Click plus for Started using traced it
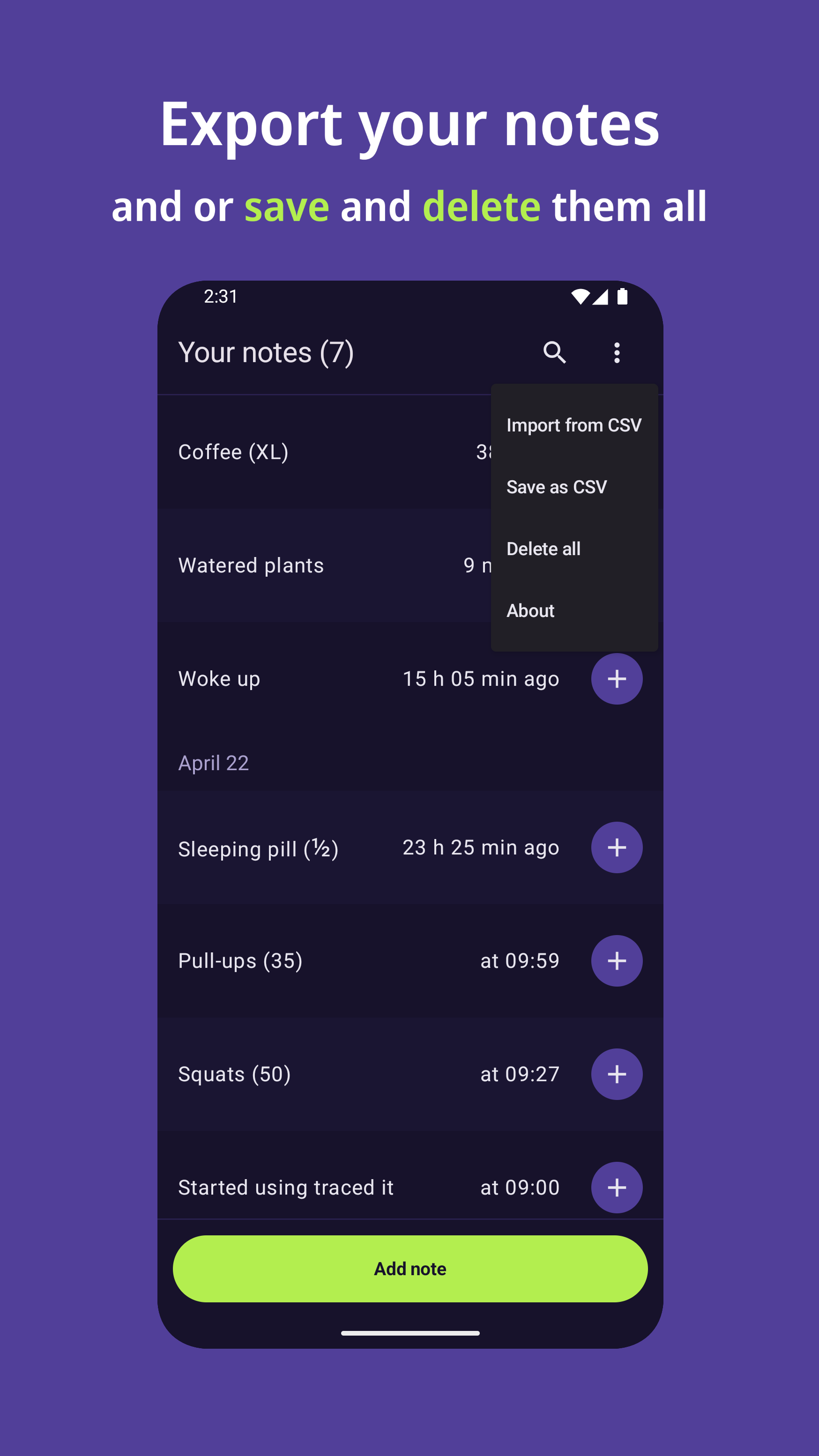The width and height of the screenshot is (819, 1456). coord(616,1187)
